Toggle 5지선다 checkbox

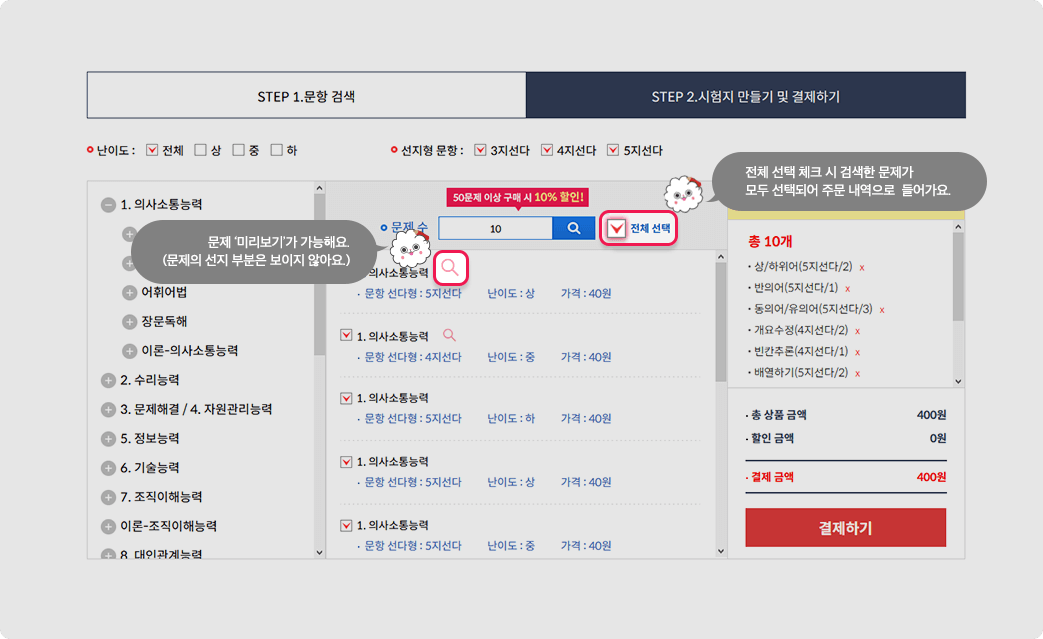pos(613,150)
